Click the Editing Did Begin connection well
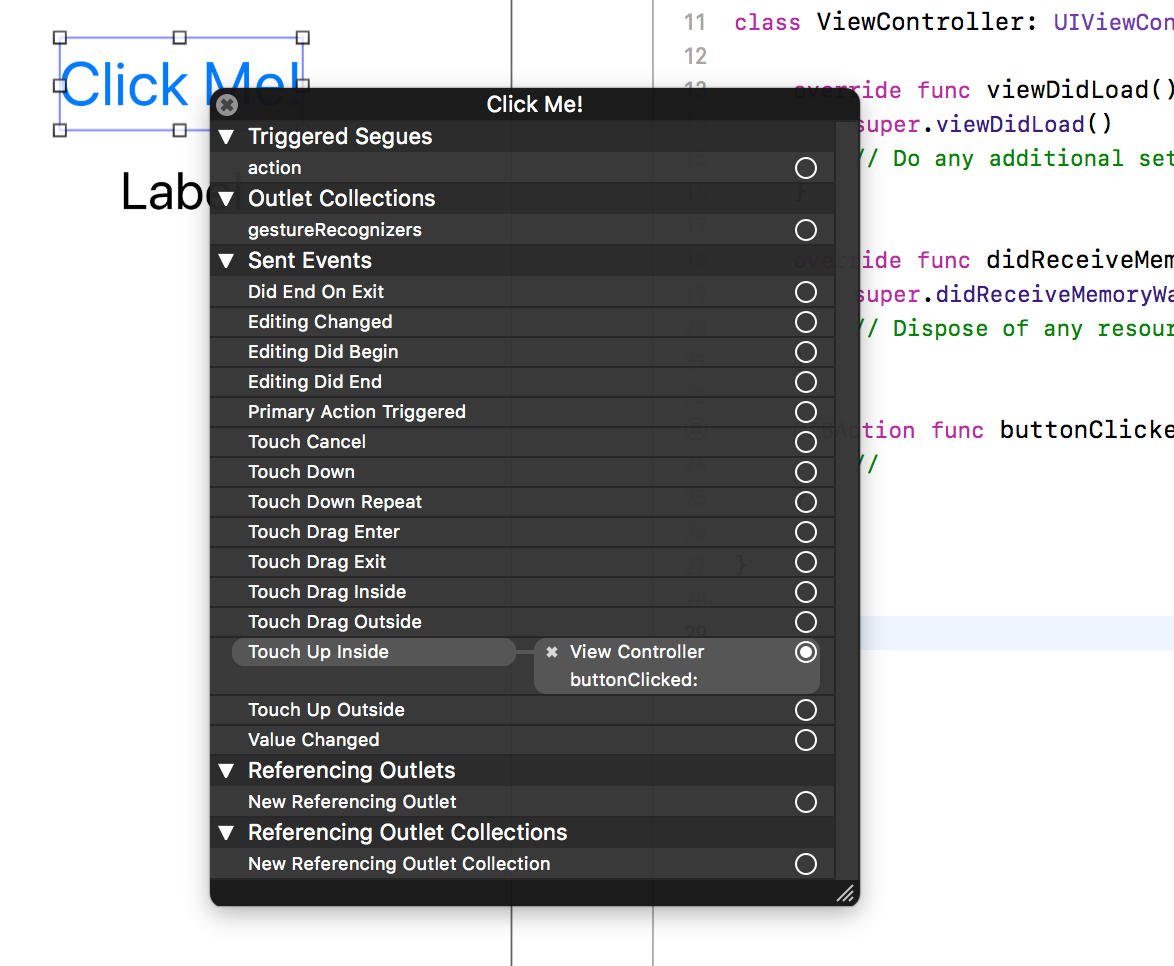 pos(806,351)
